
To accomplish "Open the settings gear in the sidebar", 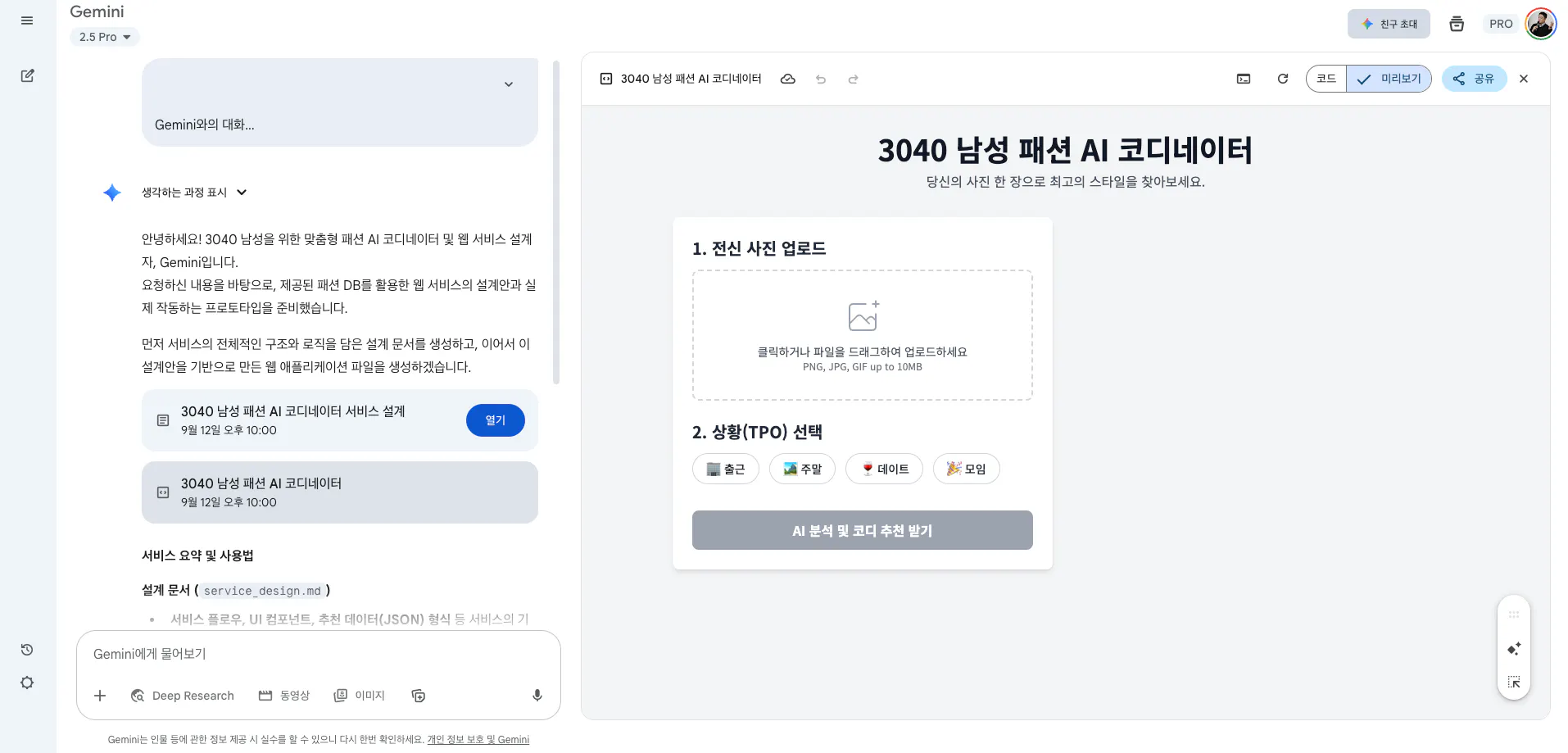I will point(27,683).
